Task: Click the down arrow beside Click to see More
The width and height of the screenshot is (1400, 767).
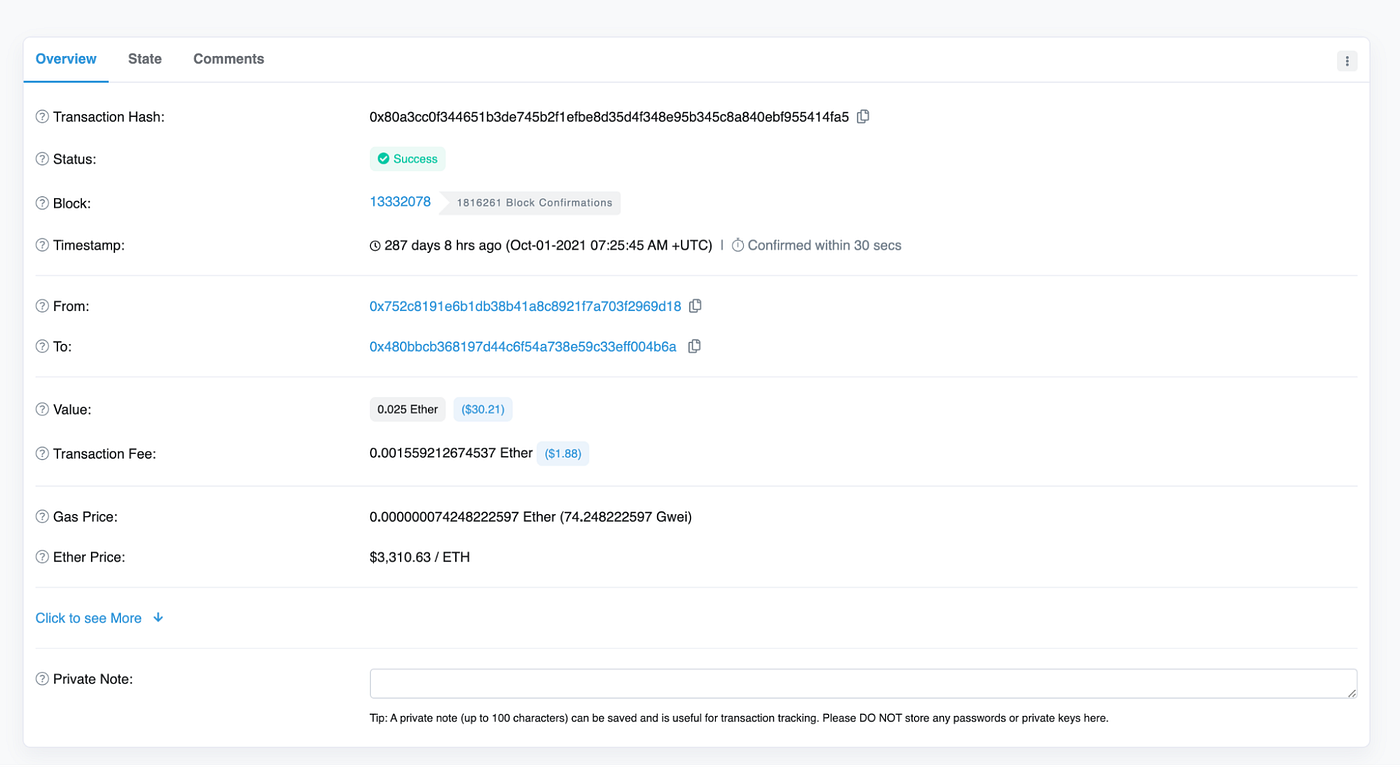Action: coord(158,617)
